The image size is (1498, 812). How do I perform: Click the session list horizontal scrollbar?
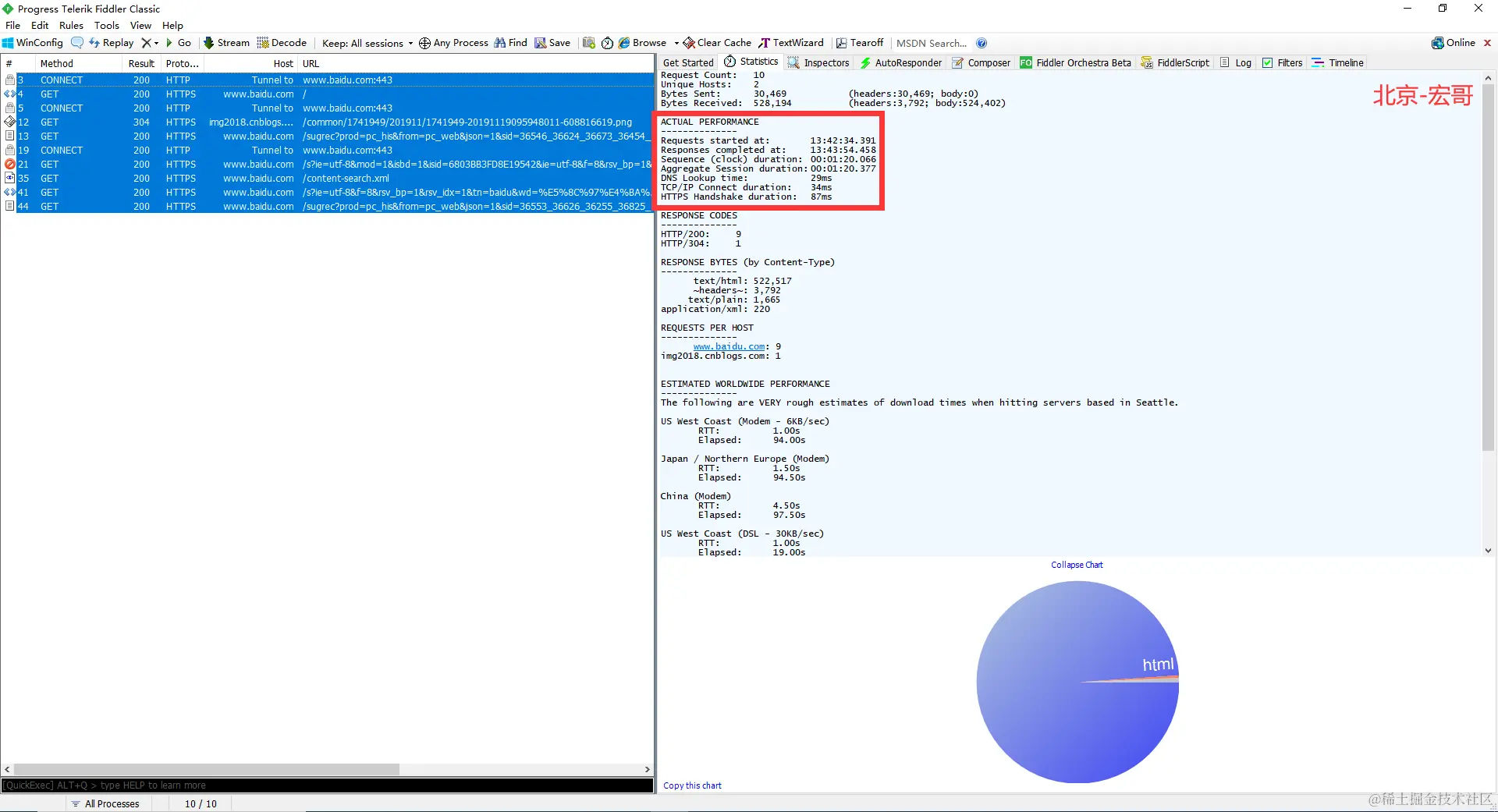(x=207, y=769)
